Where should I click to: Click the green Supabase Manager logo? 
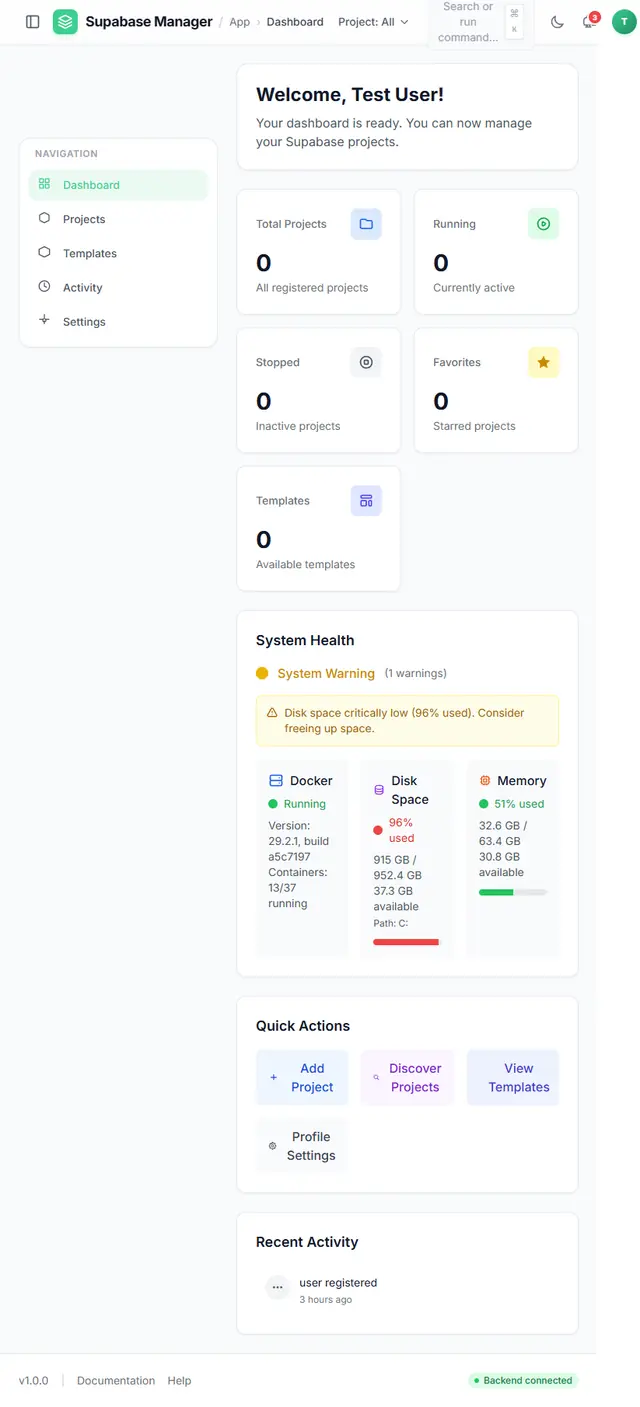(65, 22)
